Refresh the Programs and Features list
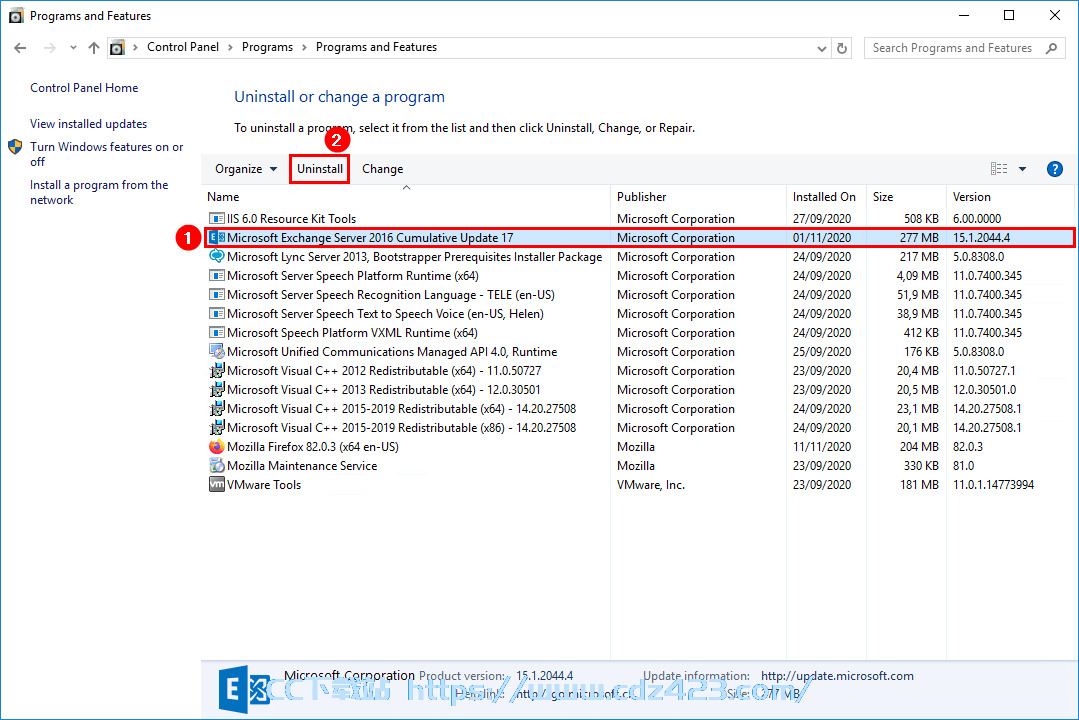This screenshot has width=1079, height=720. pos(842,48)
